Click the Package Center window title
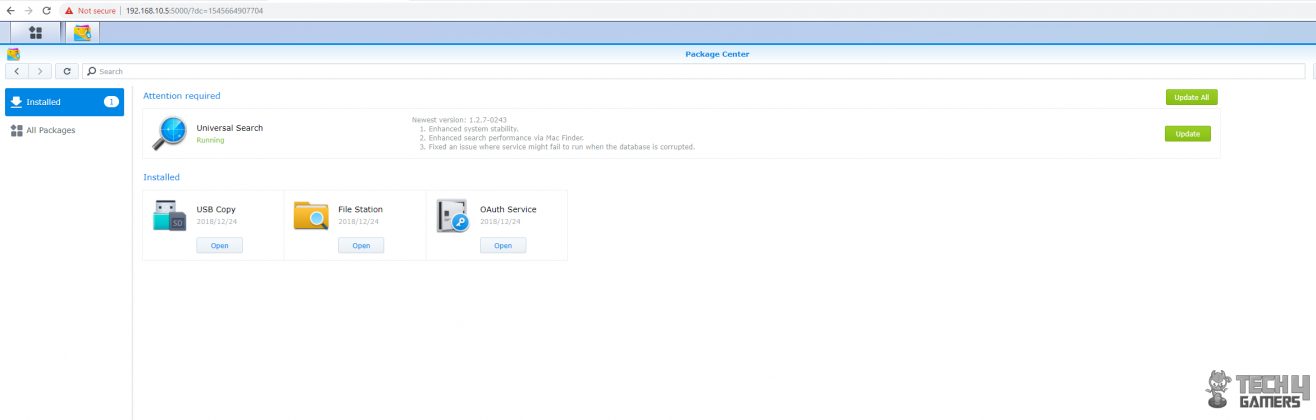Screen dimensions: 1316x420 [717, 54]
